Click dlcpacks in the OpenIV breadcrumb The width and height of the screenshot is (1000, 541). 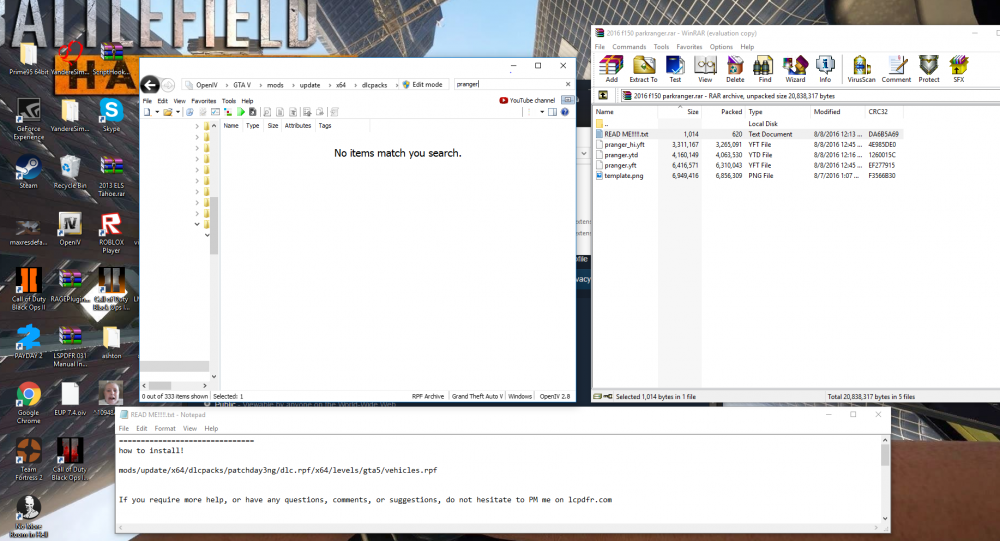374,85
